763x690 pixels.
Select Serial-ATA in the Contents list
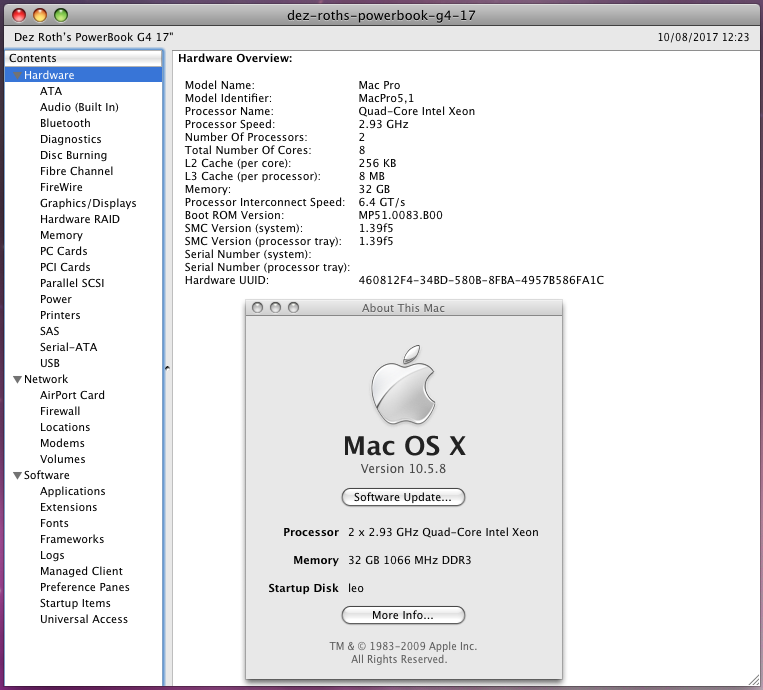click(x=68, y=347)
